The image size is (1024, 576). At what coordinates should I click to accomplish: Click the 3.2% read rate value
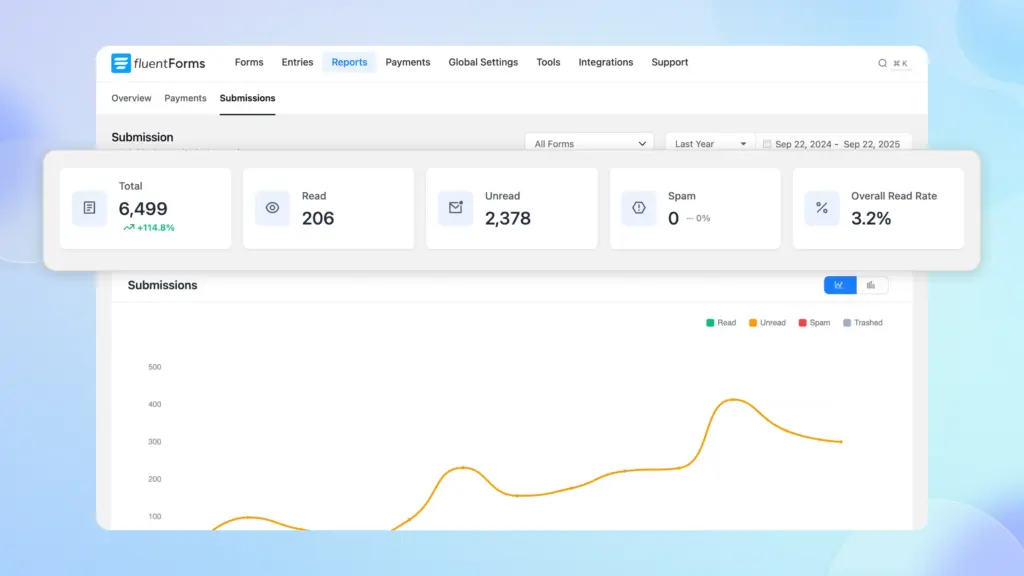871,218
